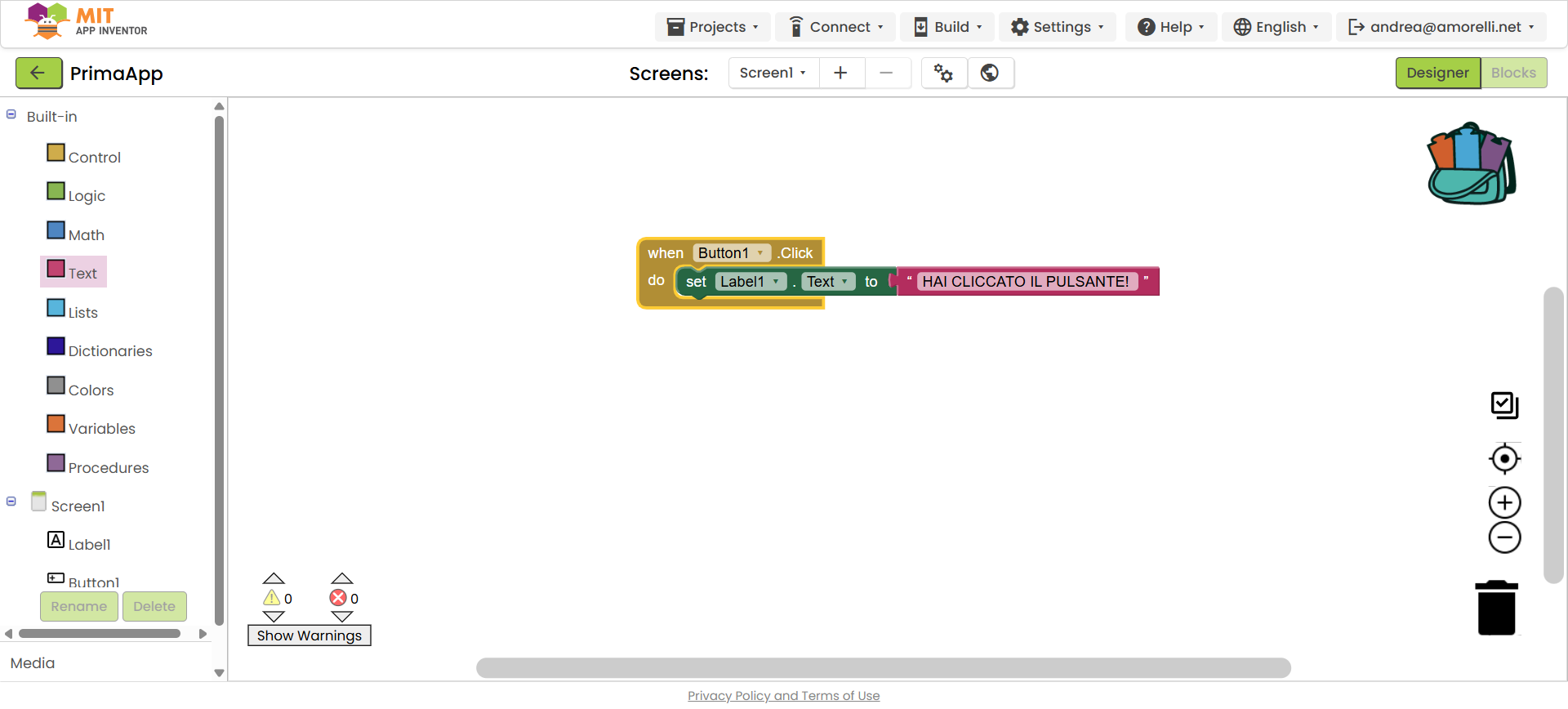Open the Button1 dropdown in the event block
Screen dimensions: 1568x709
tap(759, 253)
